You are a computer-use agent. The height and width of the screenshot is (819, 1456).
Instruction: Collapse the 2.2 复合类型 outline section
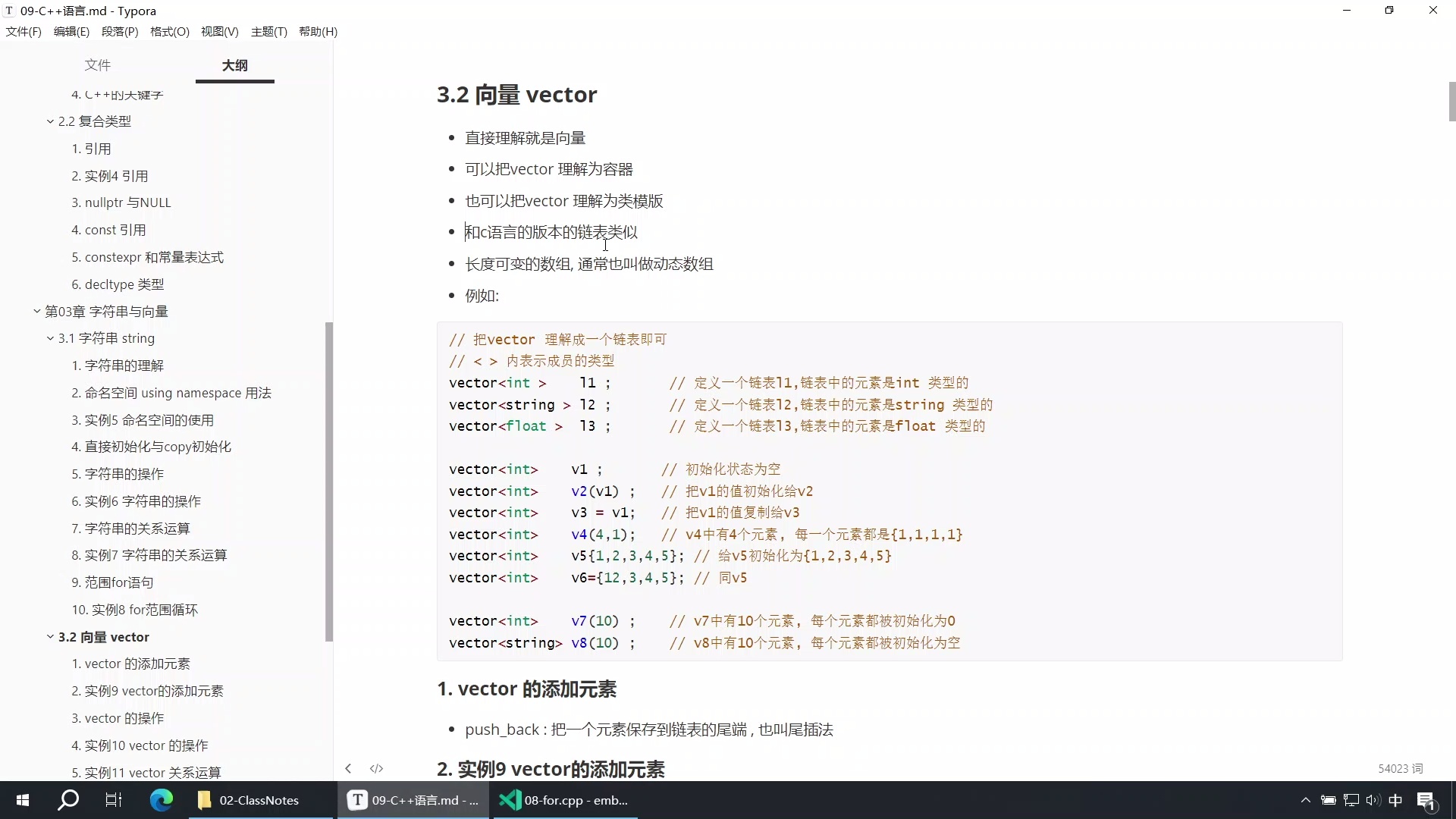[x=50, y=121]
